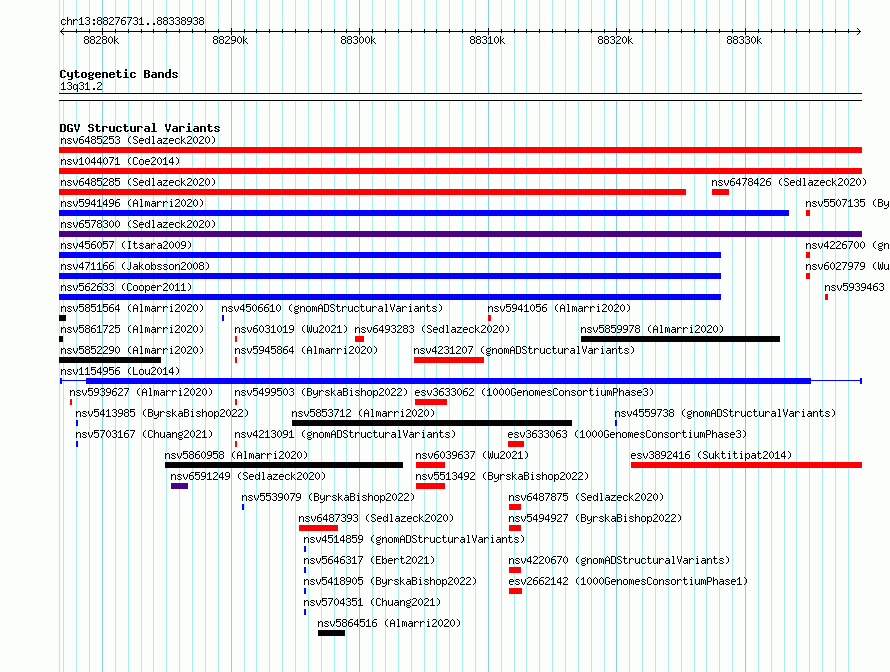Open nsv5513492 (ByrskaBishop2022) label
Image resolution: width=890 pixels, height=672 pixels.
(x=502, y=476)
